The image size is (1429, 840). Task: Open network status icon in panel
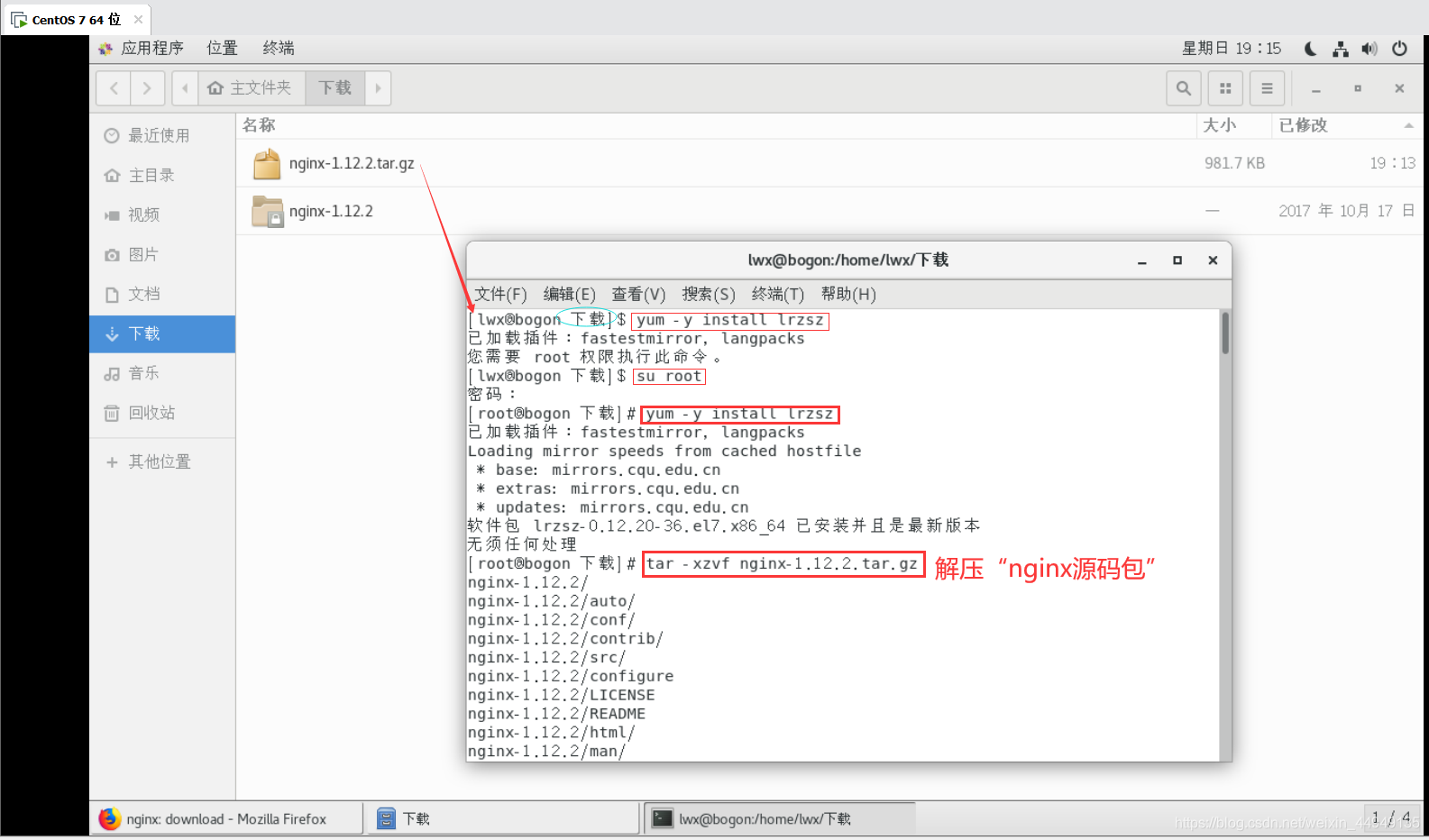tap(1341, 49)
